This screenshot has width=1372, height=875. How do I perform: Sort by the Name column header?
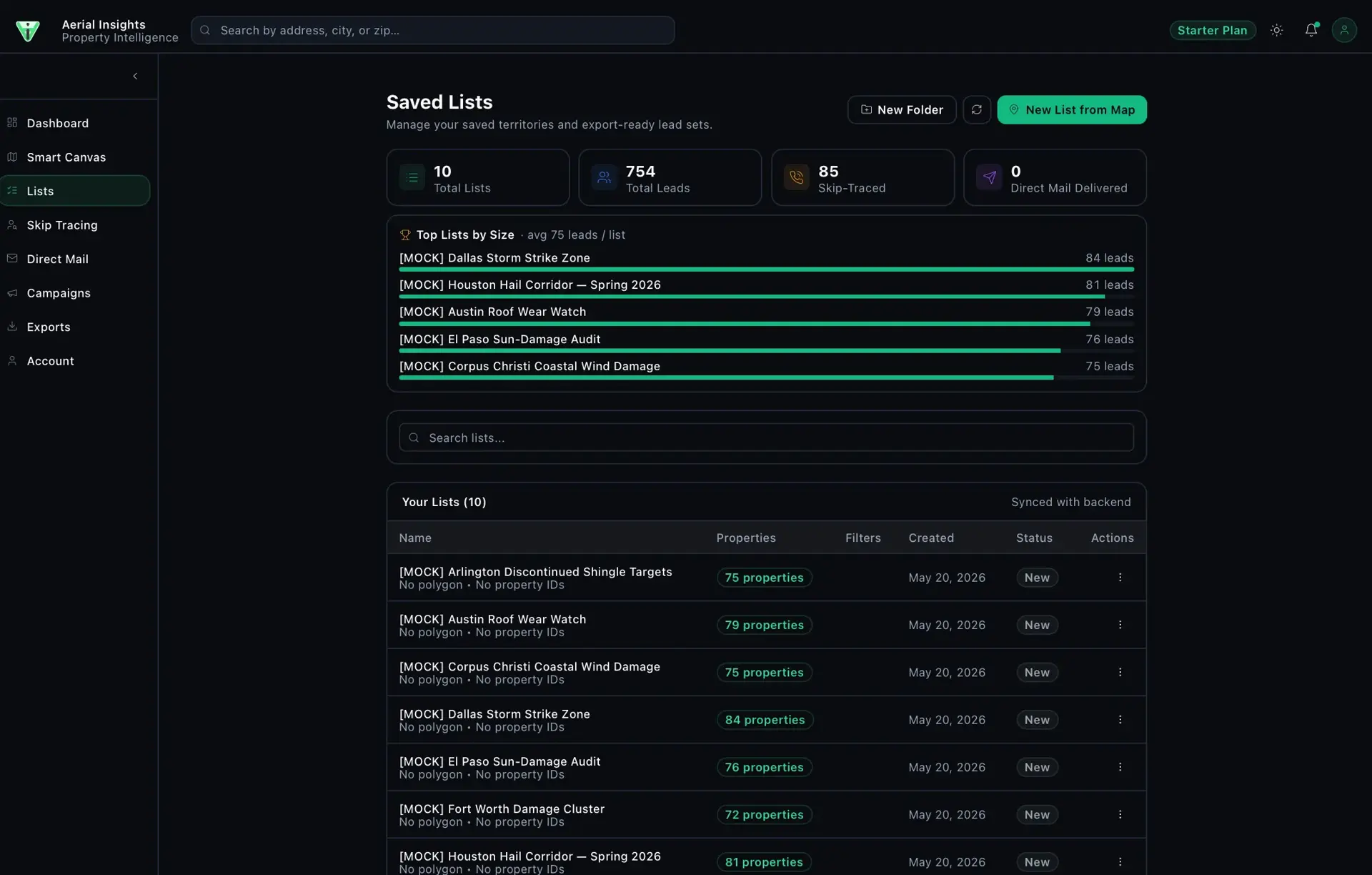pos(415,538)
